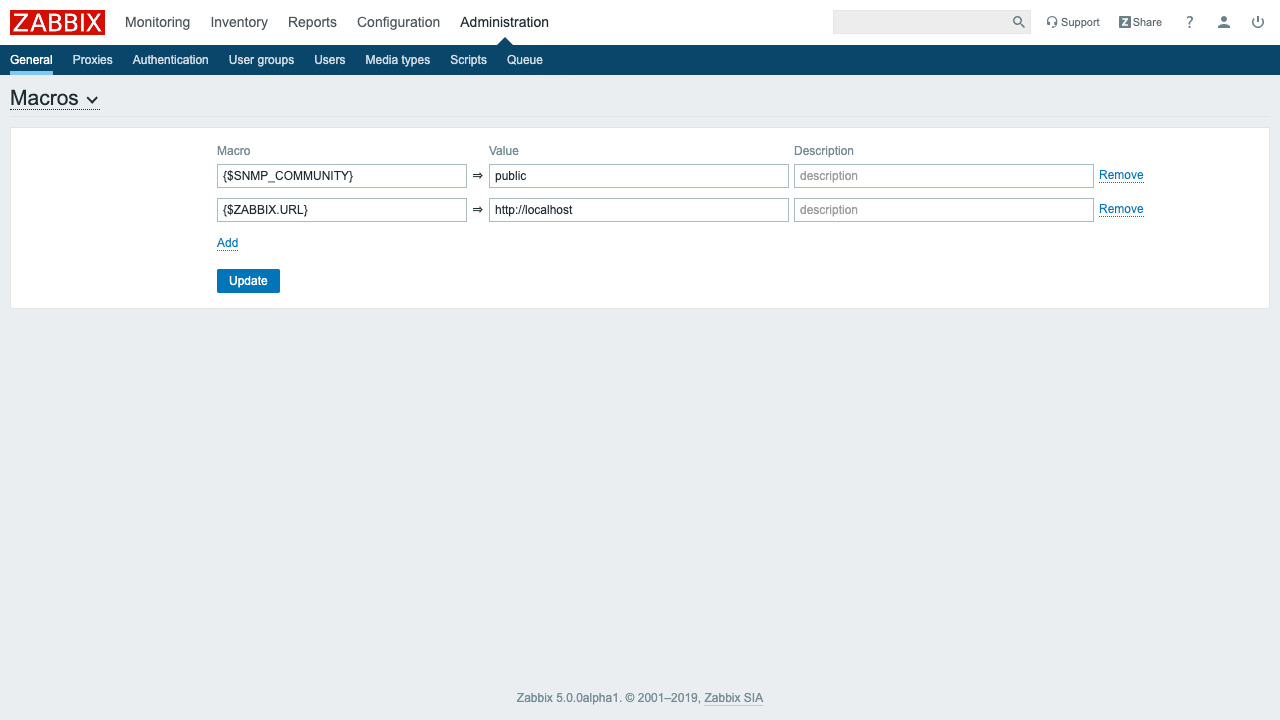
Task: Go to the Media types tab
Action: click(397, 60)
